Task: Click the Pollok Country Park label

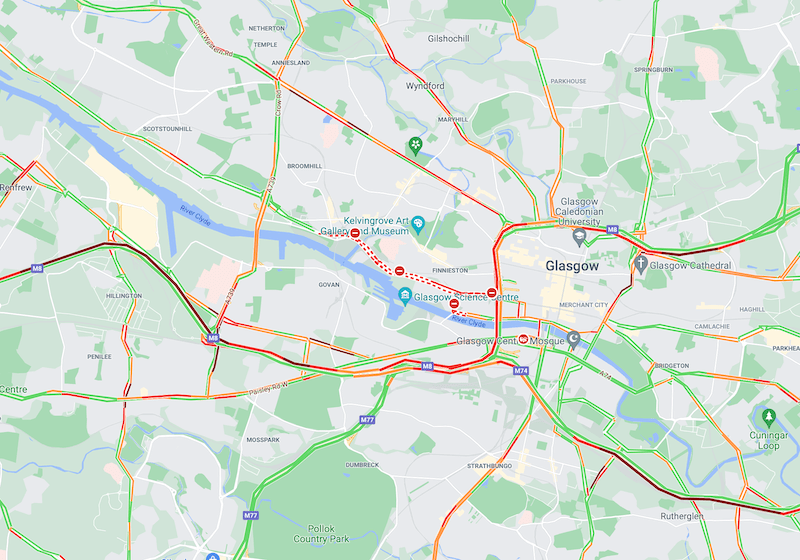Action: pyautogui.click(x=321, y=533)
